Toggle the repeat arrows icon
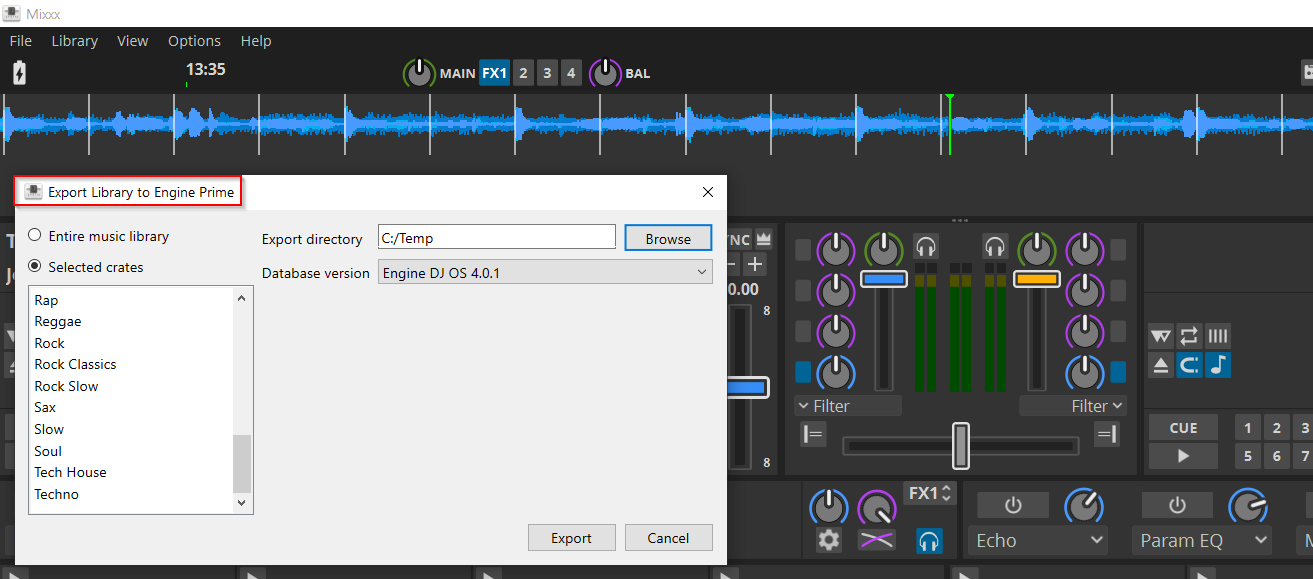 coord(1189,336)
